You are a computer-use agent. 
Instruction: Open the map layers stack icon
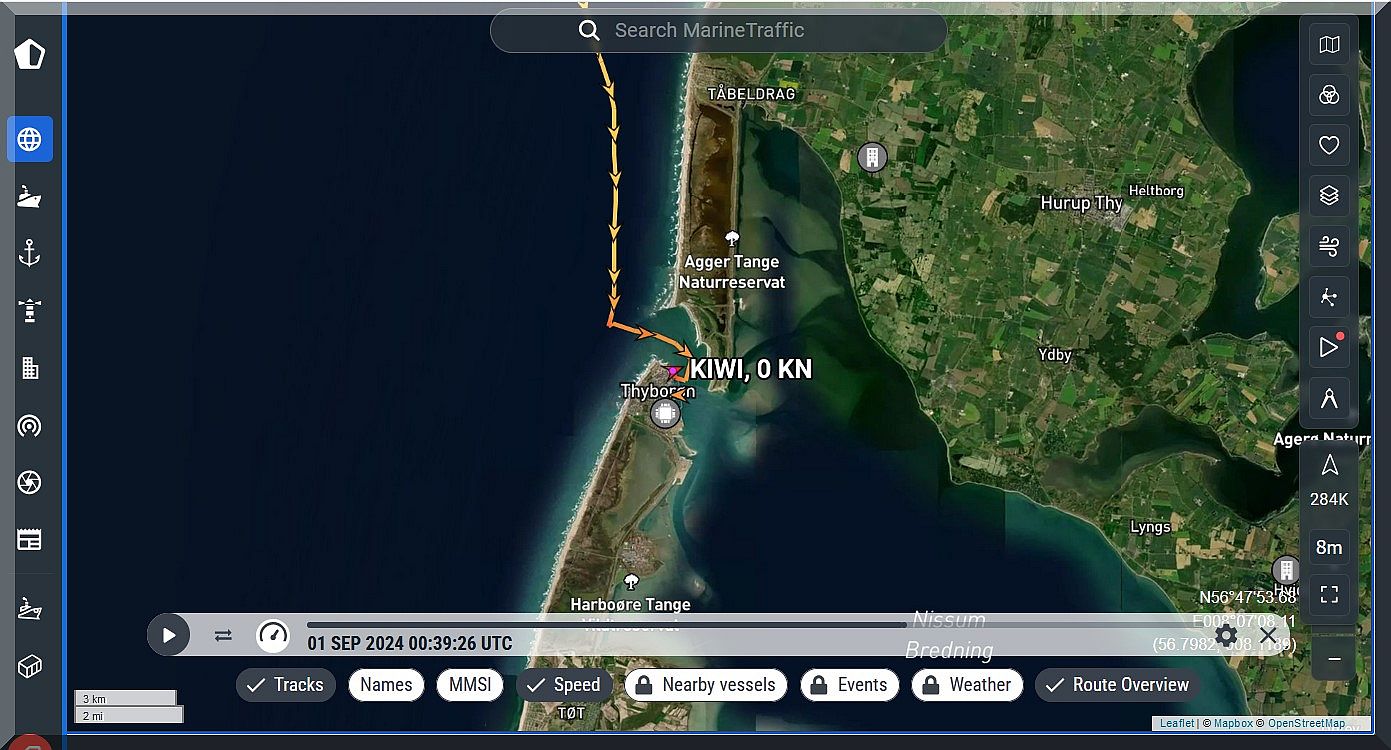(x=1329, y=196)
